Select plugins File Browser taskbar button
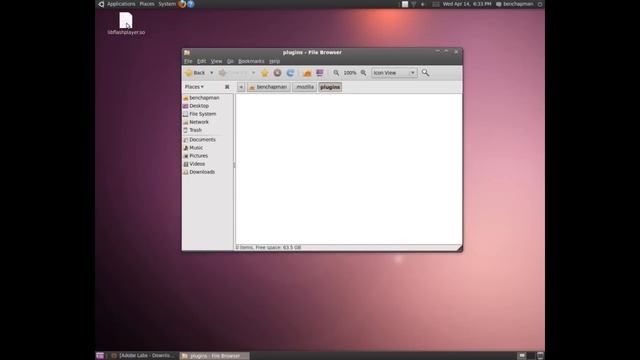 tap(215, 356)
